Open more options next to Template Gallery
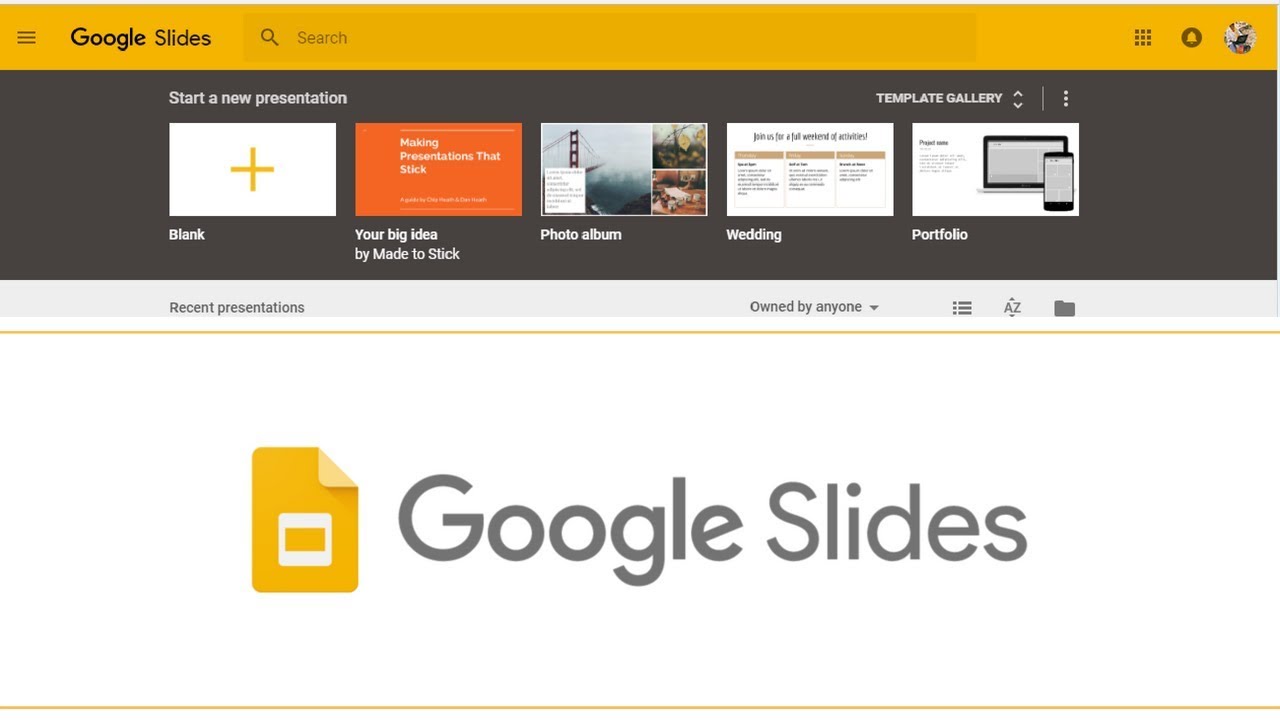 pos(1066,98)
